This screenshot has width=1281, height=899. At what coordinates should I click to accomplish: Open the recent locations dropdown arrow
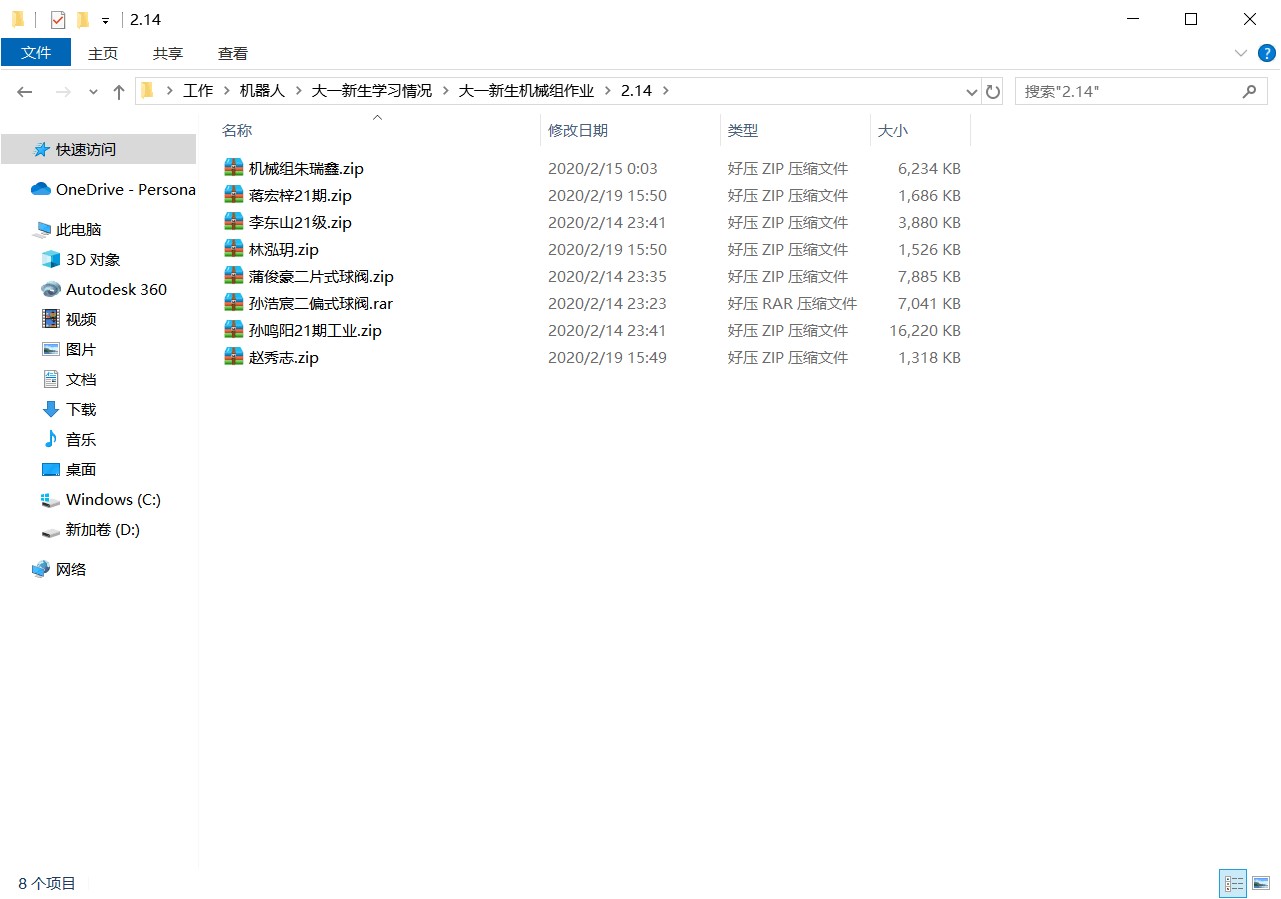93,91
